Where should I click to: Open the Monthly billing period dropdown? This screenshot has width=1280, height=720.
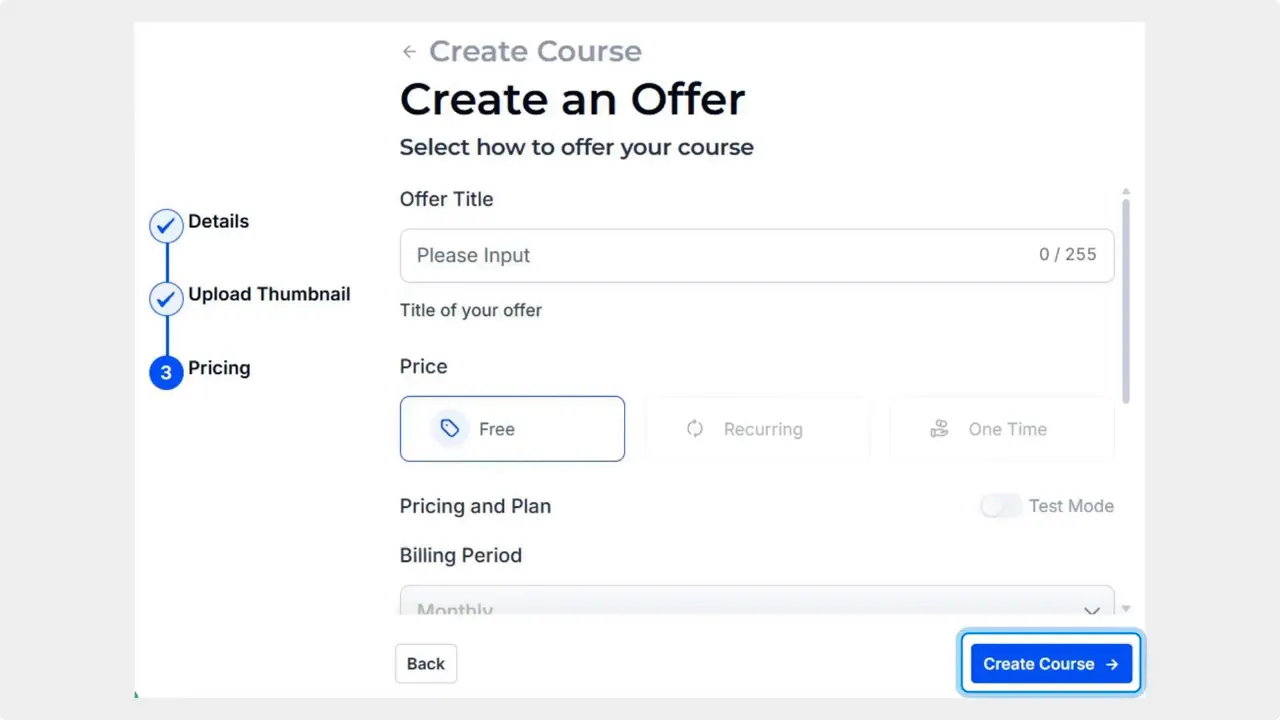point(756,607)
